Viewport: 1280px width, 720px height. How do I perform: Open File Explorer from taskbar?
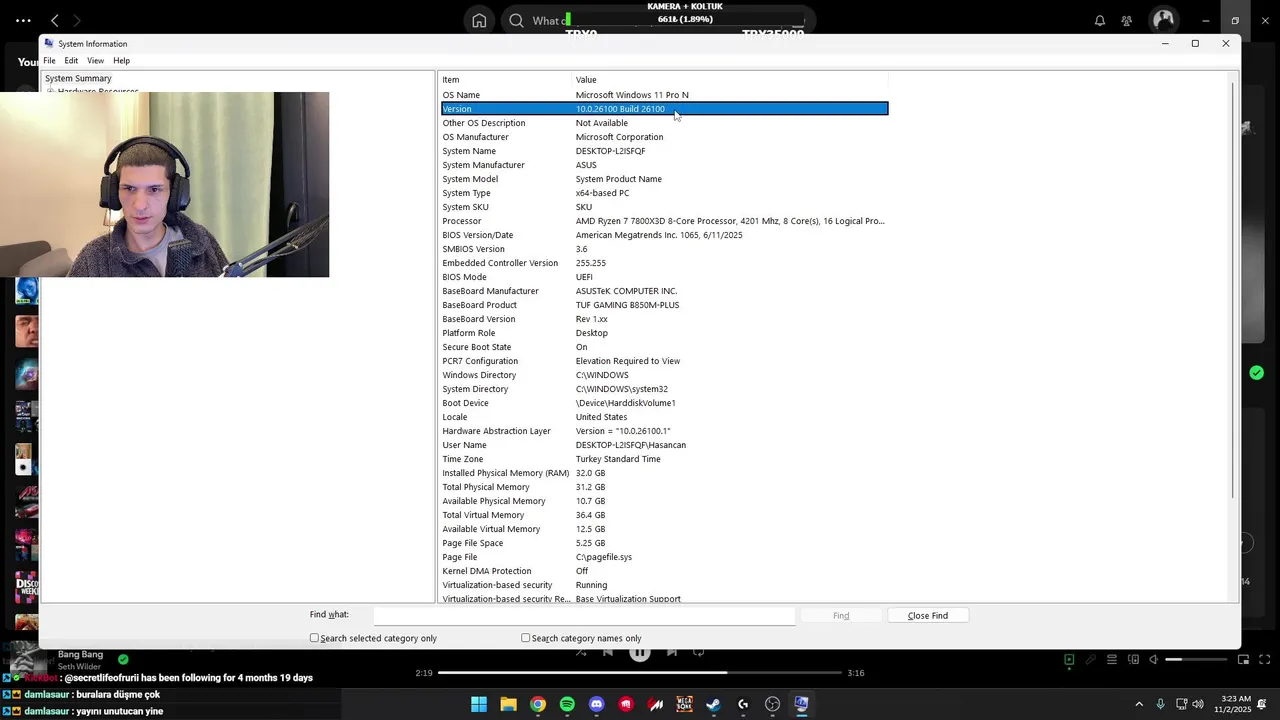tap(508, 704)
